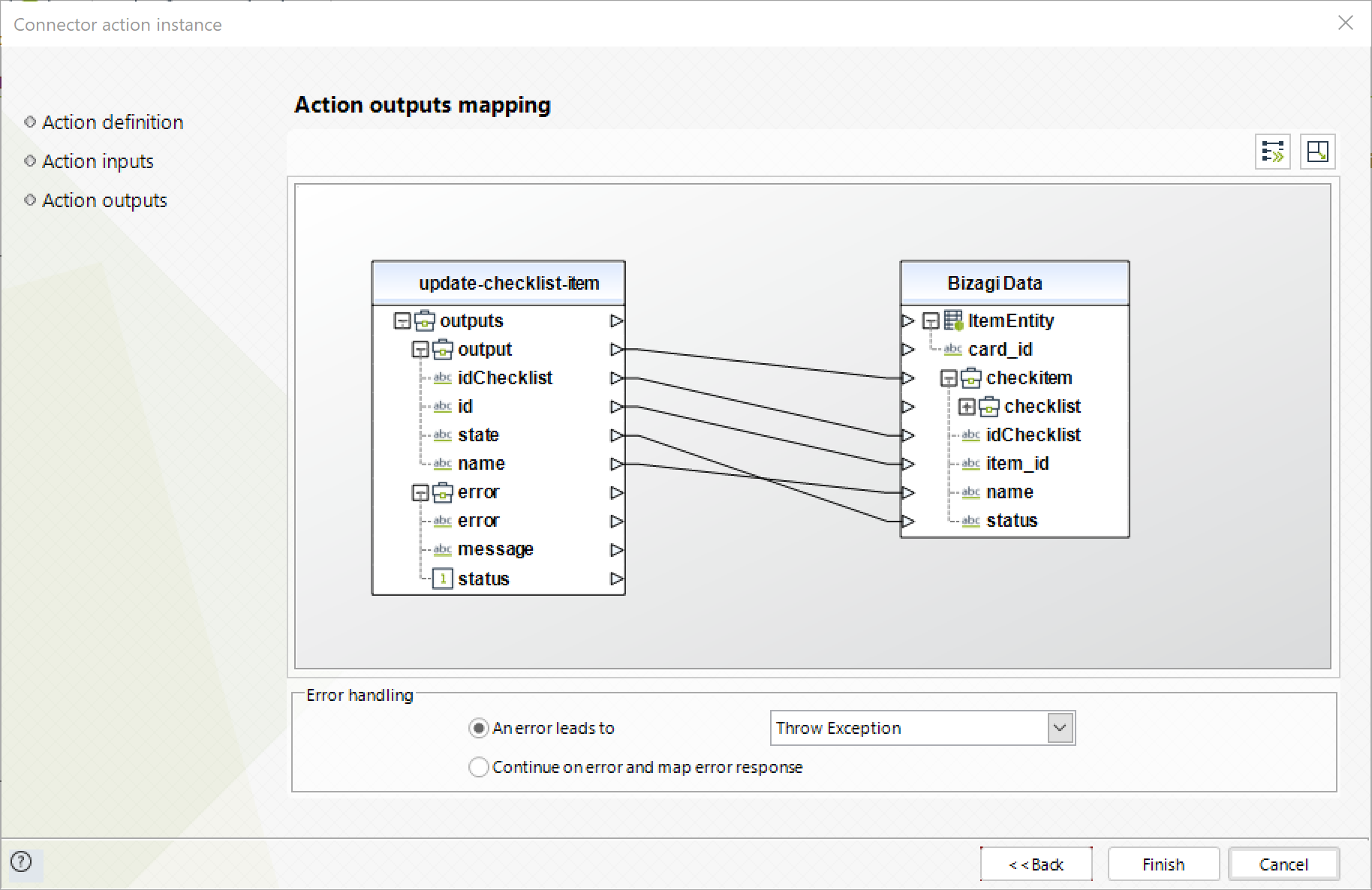The width and height of the screenshot is (1372, 890).
Task: Click the abc icon beside the source id field
Action: (443, 407)
